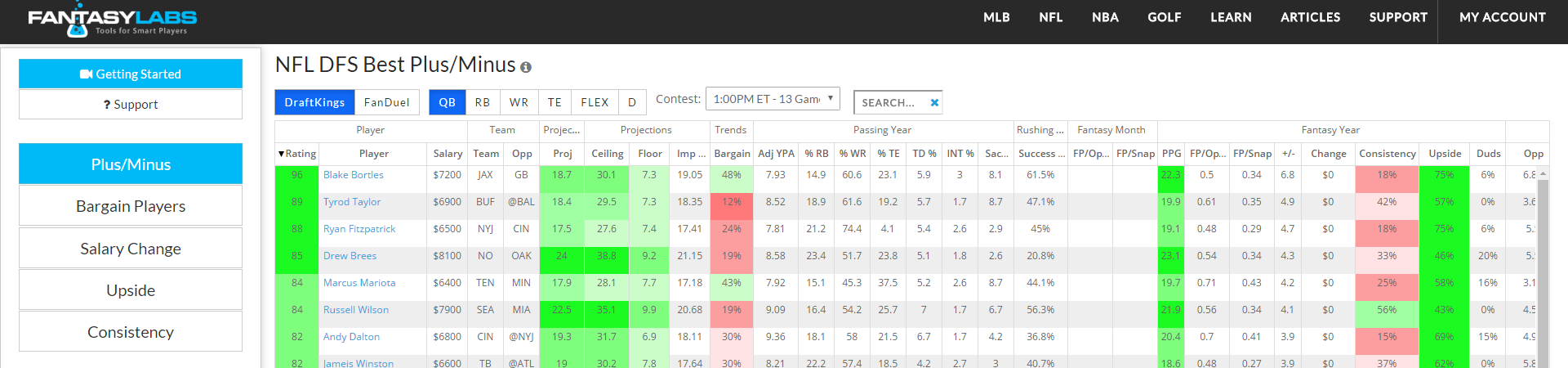
Task: Sort by Rating column header
Action: coord(296,154)
